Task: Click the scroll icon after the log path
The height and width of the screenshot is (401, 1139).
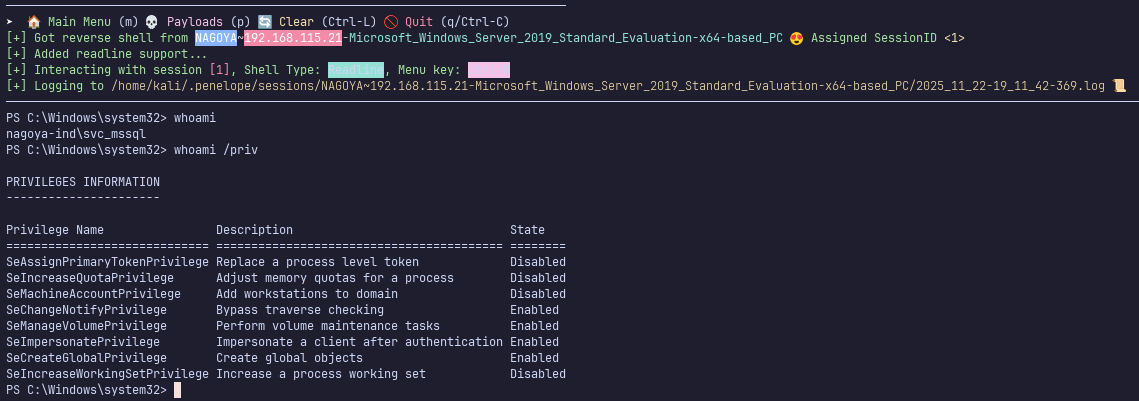Action: [1119, 86]
